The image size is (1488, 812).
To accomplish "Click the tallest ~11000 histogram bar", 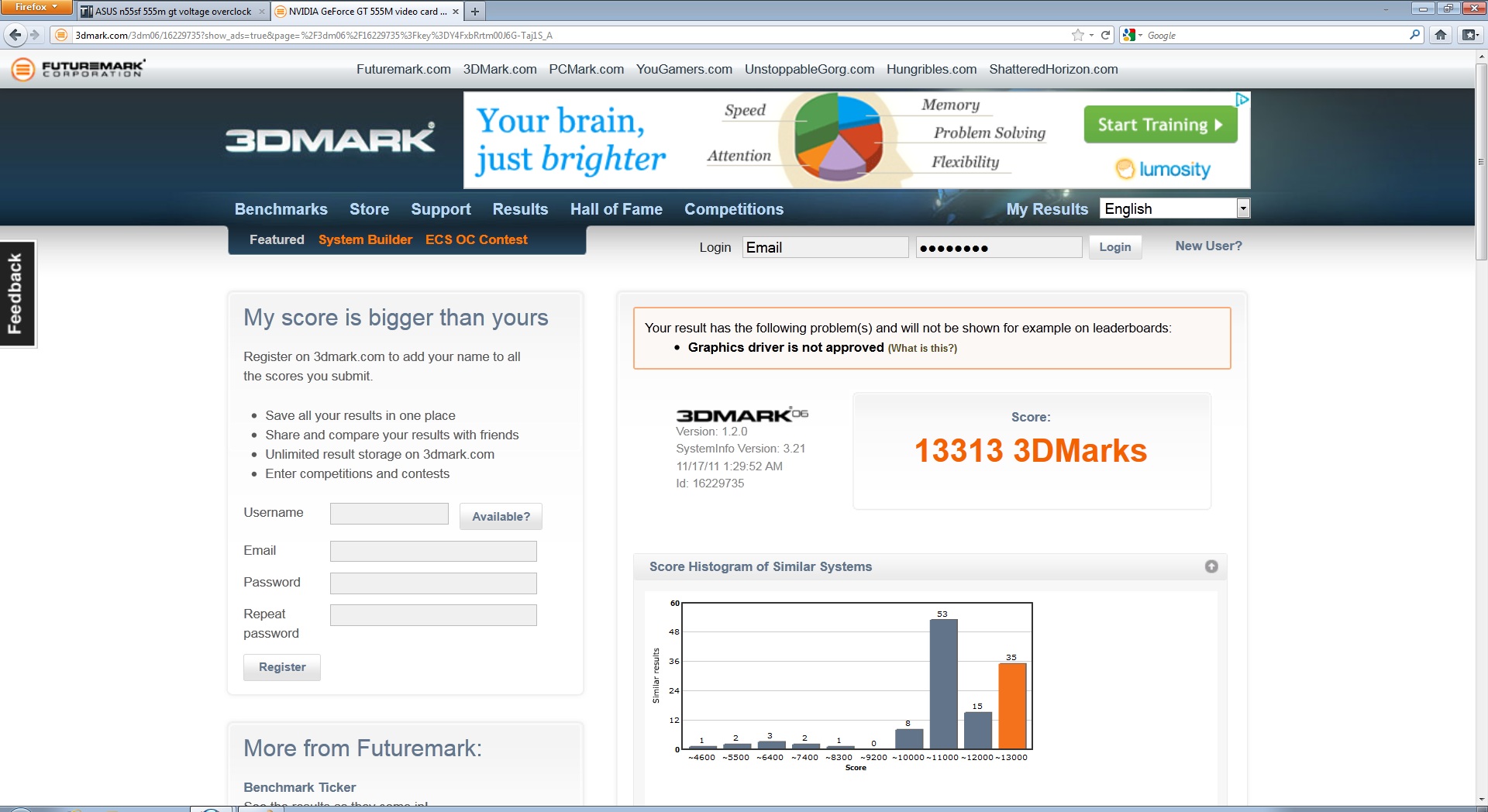I will (943, 684).
